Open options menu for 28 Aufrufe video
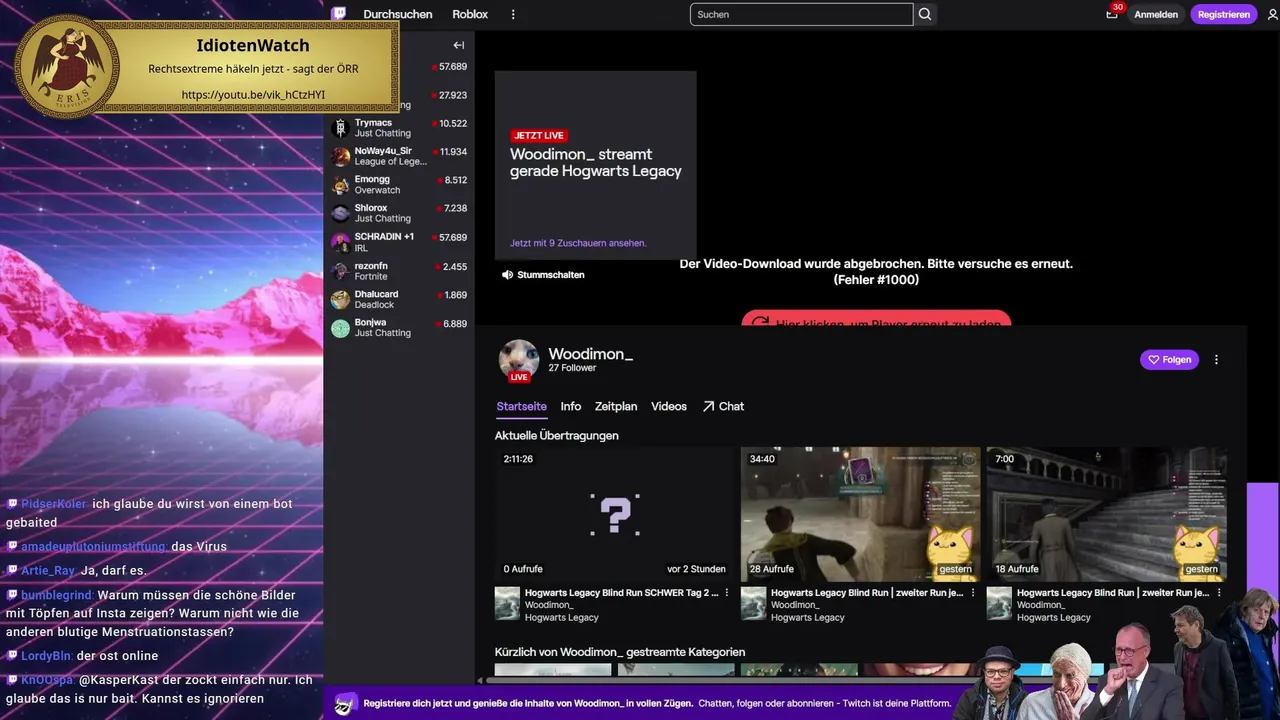 973,592
